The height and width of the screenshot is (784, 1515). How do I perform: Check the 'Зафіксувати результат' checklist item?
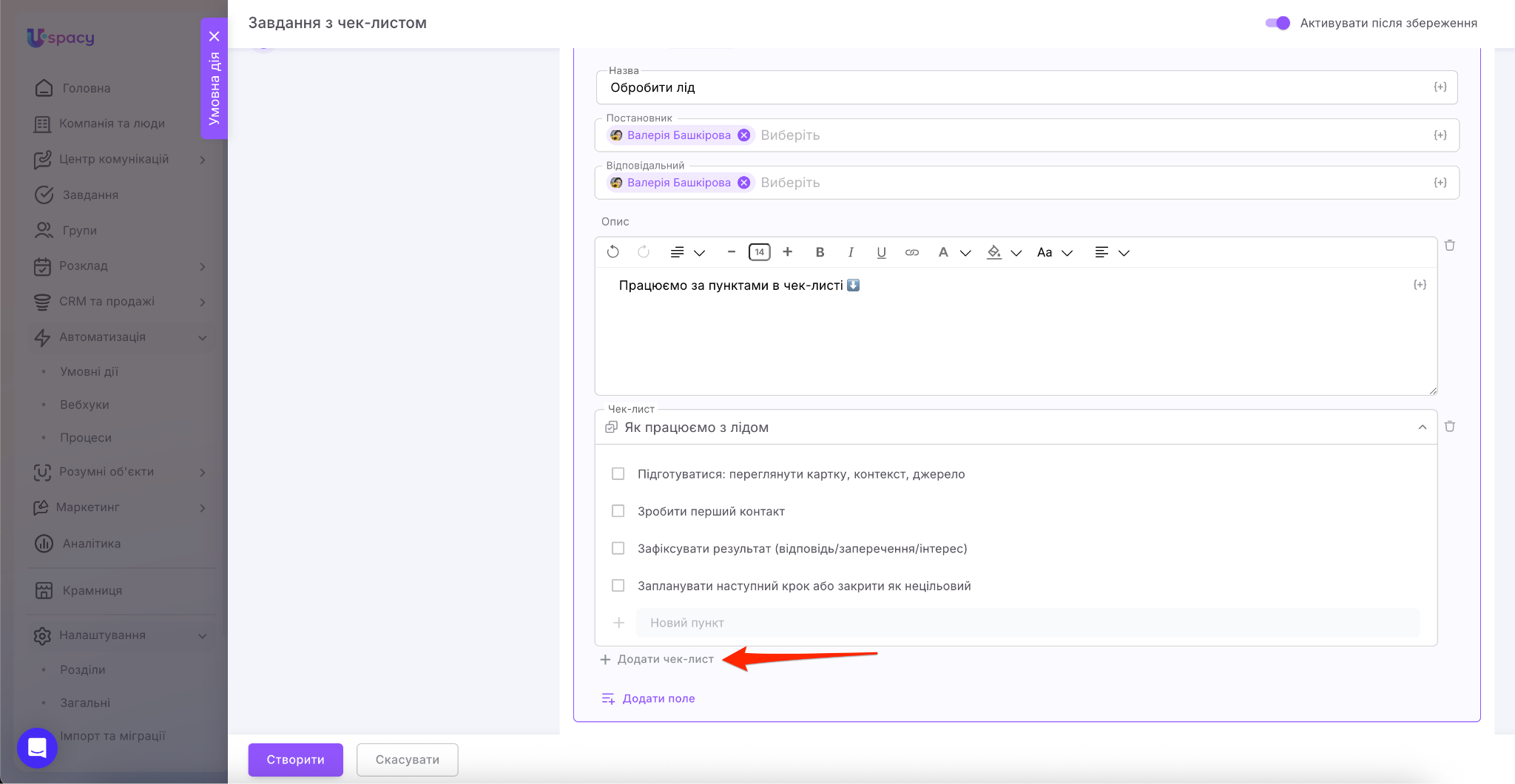(x=618, y=548)
